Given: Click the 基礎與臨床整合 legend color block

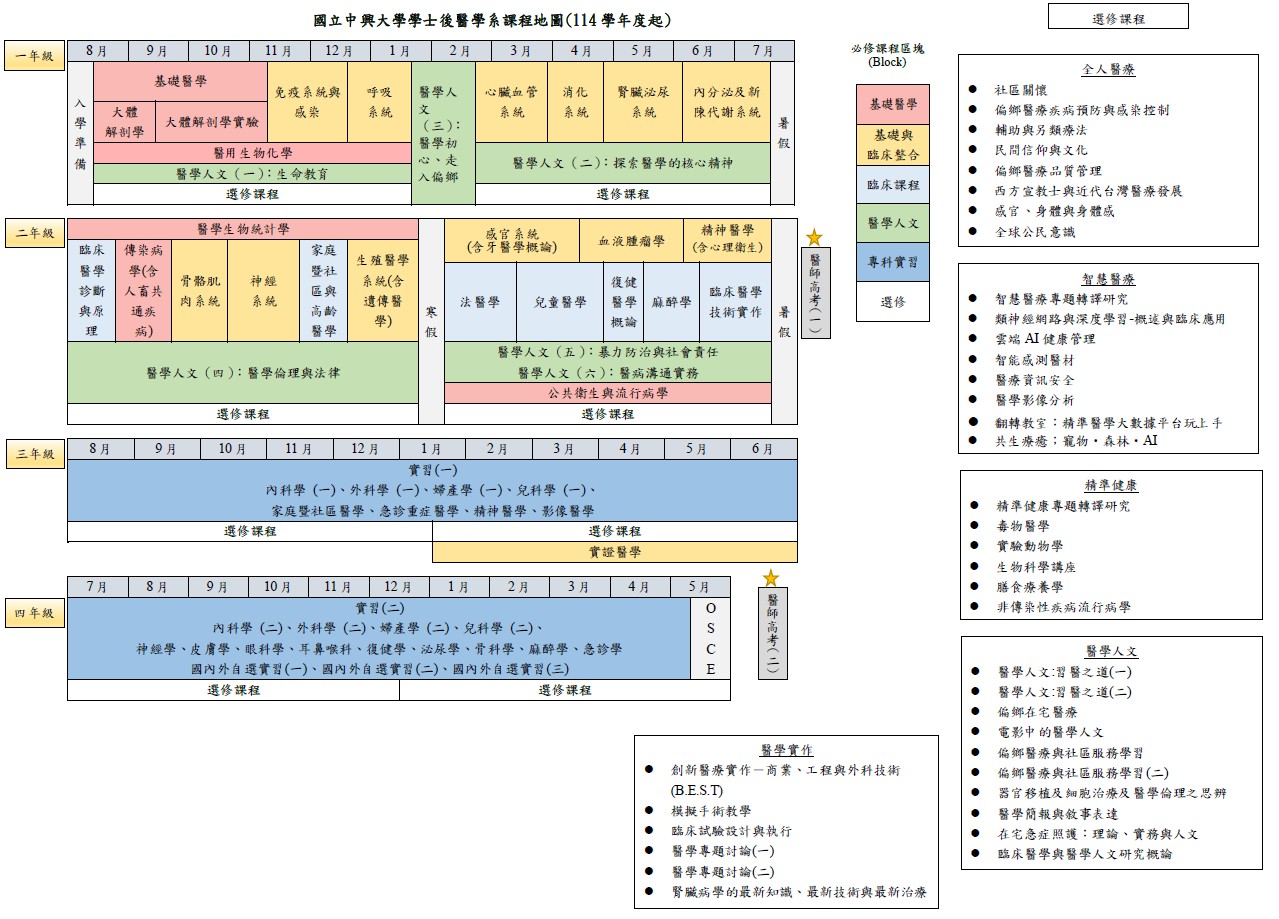Looking at the screenshot, I should pos(892,144).
